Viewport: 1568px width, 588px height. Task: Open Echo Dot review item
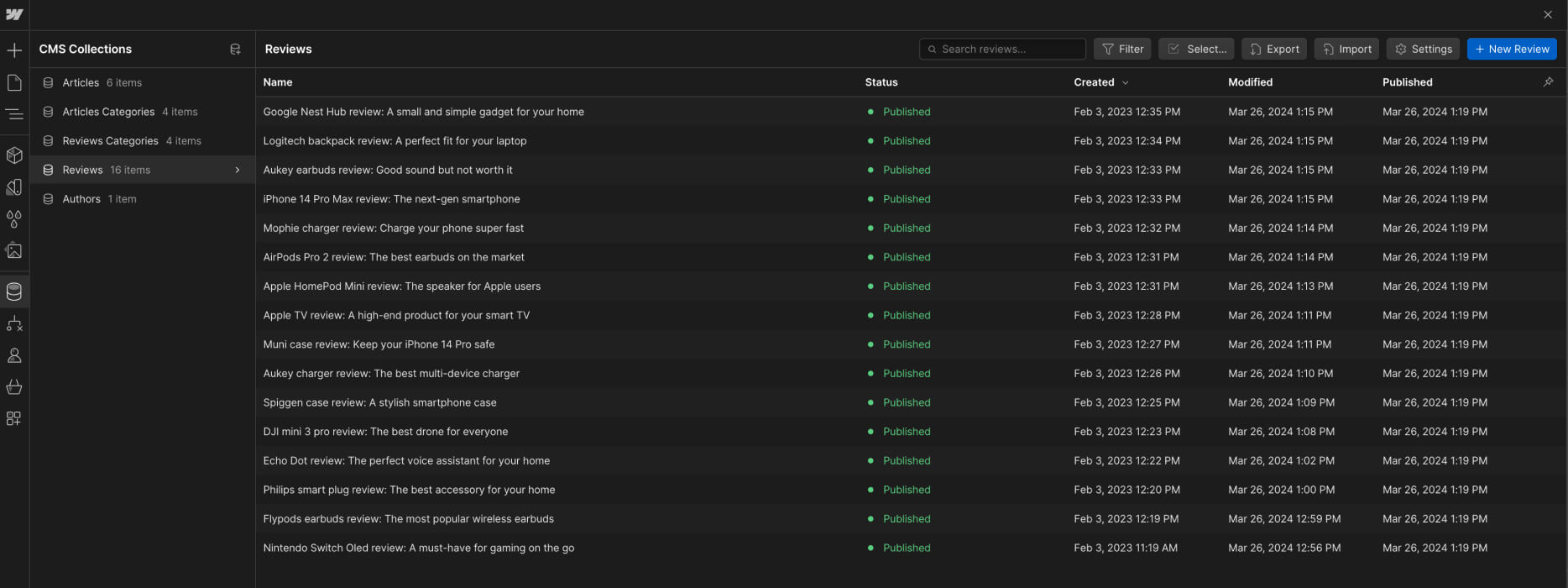pyautogui.click(x=406, y=461)
